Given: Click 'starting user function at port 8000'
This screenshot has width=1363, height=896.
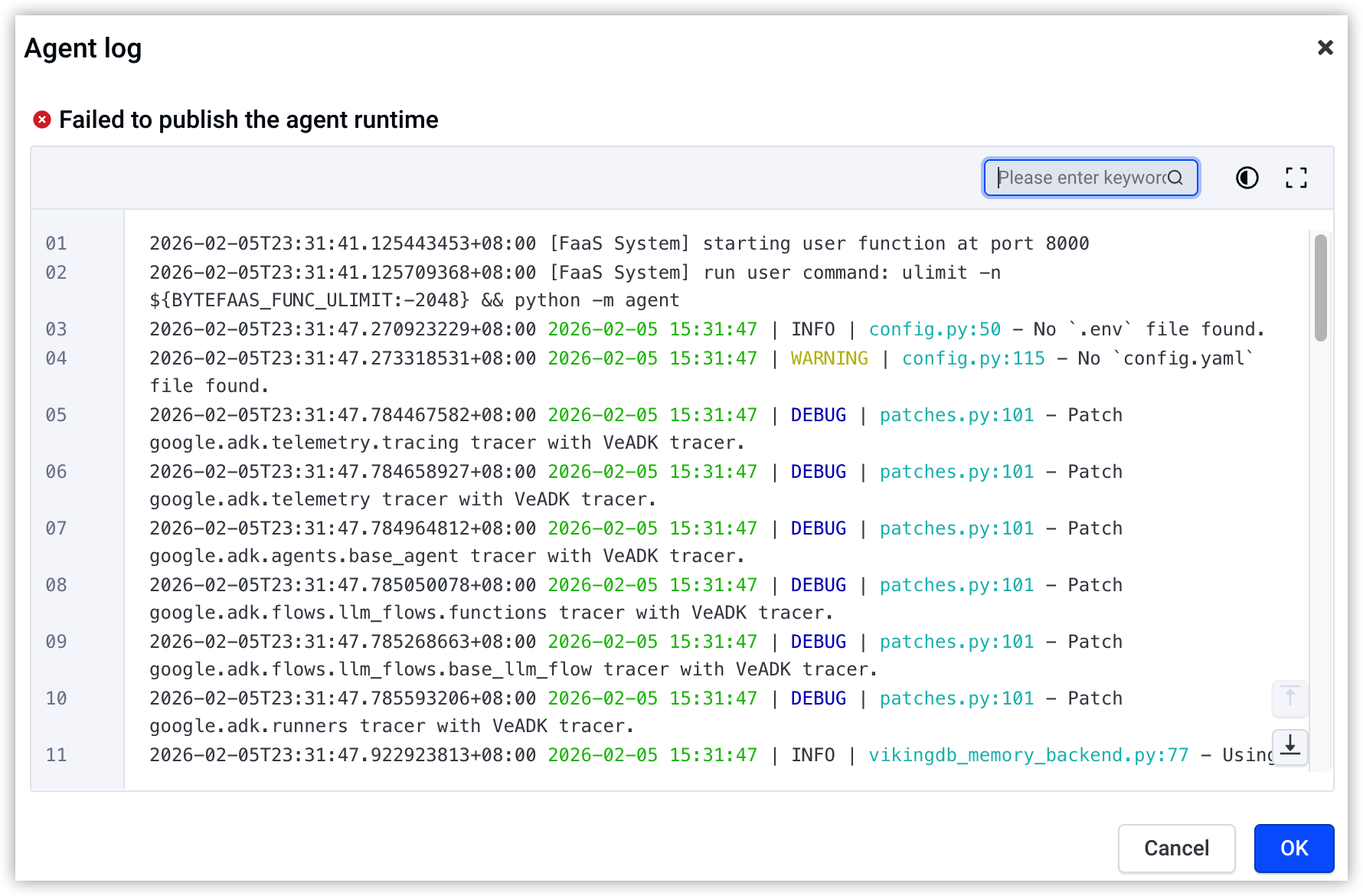Looking at the screenshot, I should [x=896, y=244].
